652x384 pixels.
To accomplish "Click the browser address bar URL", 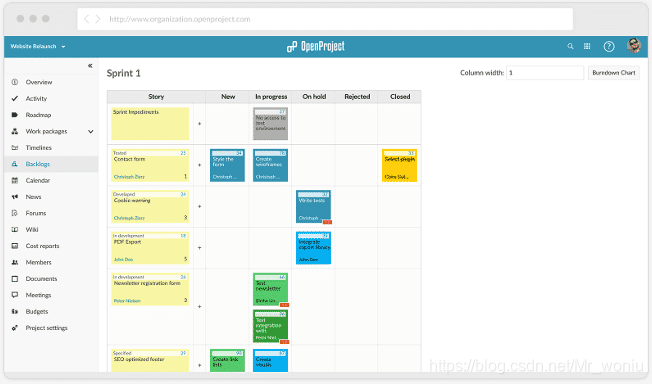I will [180, 19].
